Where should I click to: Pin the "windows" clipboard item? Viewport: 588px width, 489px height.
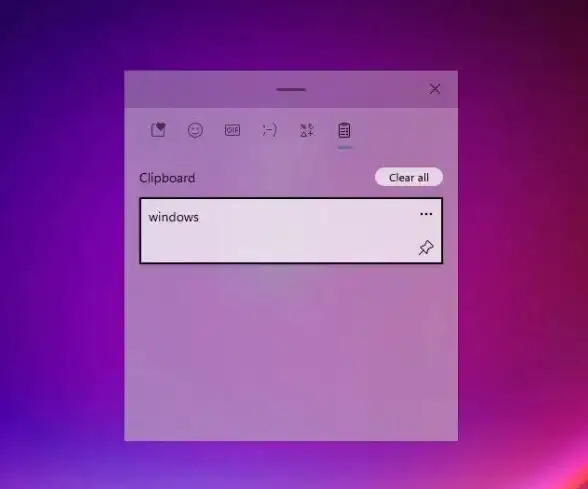(x=426, y=248)
